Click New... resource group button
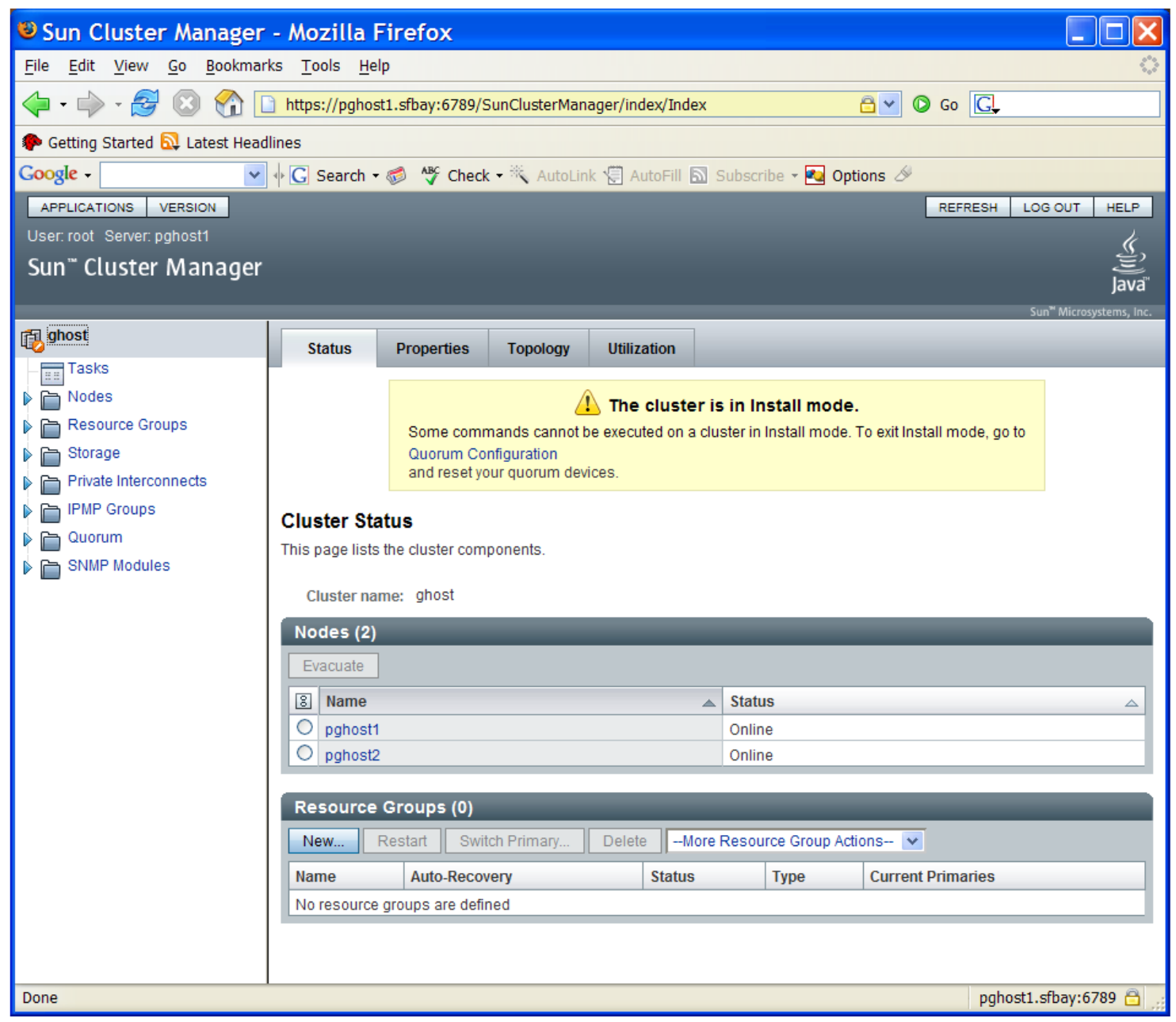This screenshot has width=1176, height=1022. (x=323, y=841)
